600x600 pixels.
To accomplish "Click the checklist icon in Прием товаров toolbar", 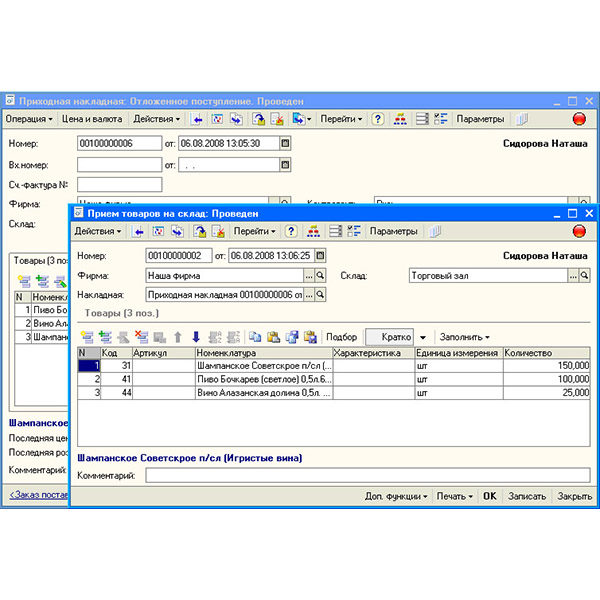I will click(354, 232).
